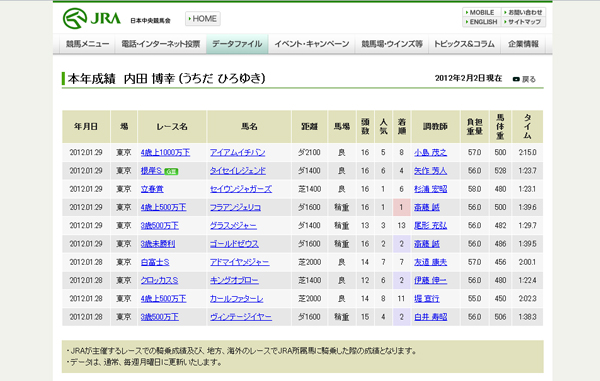600x381 pixels.
Task: Open horse フラアンジェリコ
Action: point(235,207)
